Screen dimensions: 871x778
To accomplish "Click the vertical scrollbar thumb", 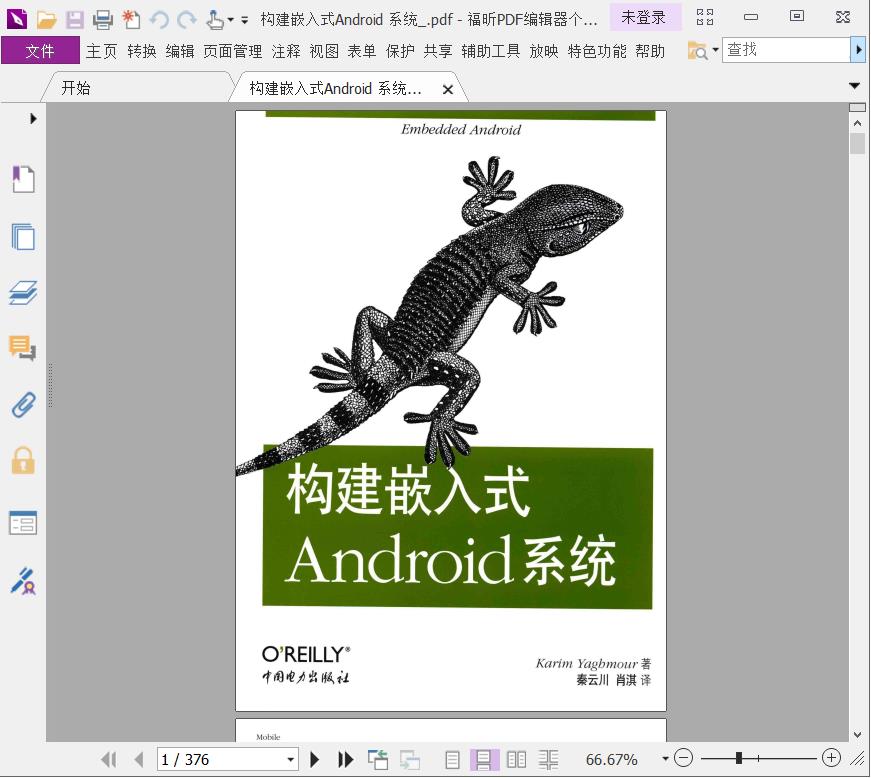I will click(857, 144).
